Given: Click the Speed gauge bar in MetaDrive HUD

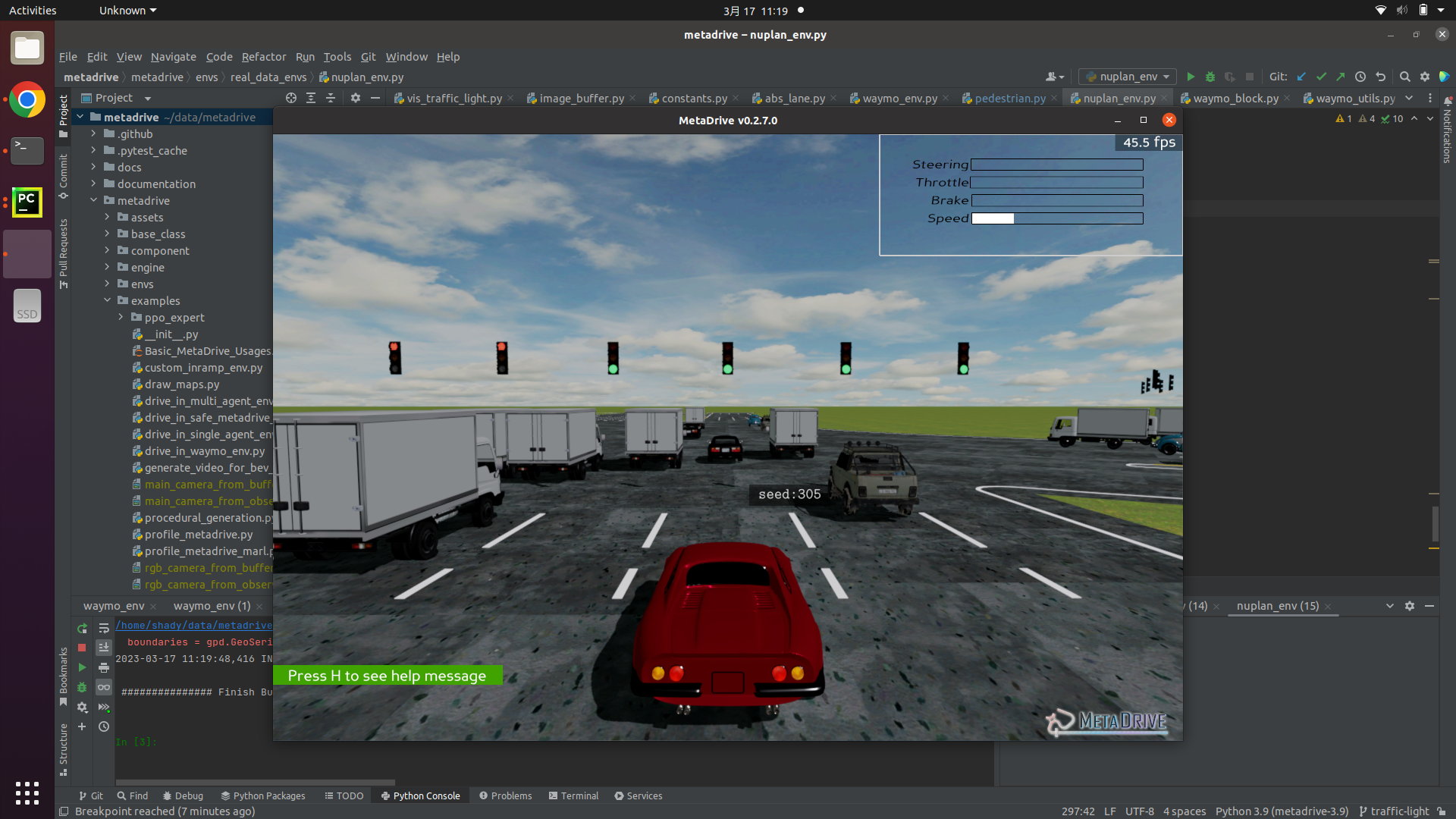Looking at the screenshot, I should coord(1056,218).
